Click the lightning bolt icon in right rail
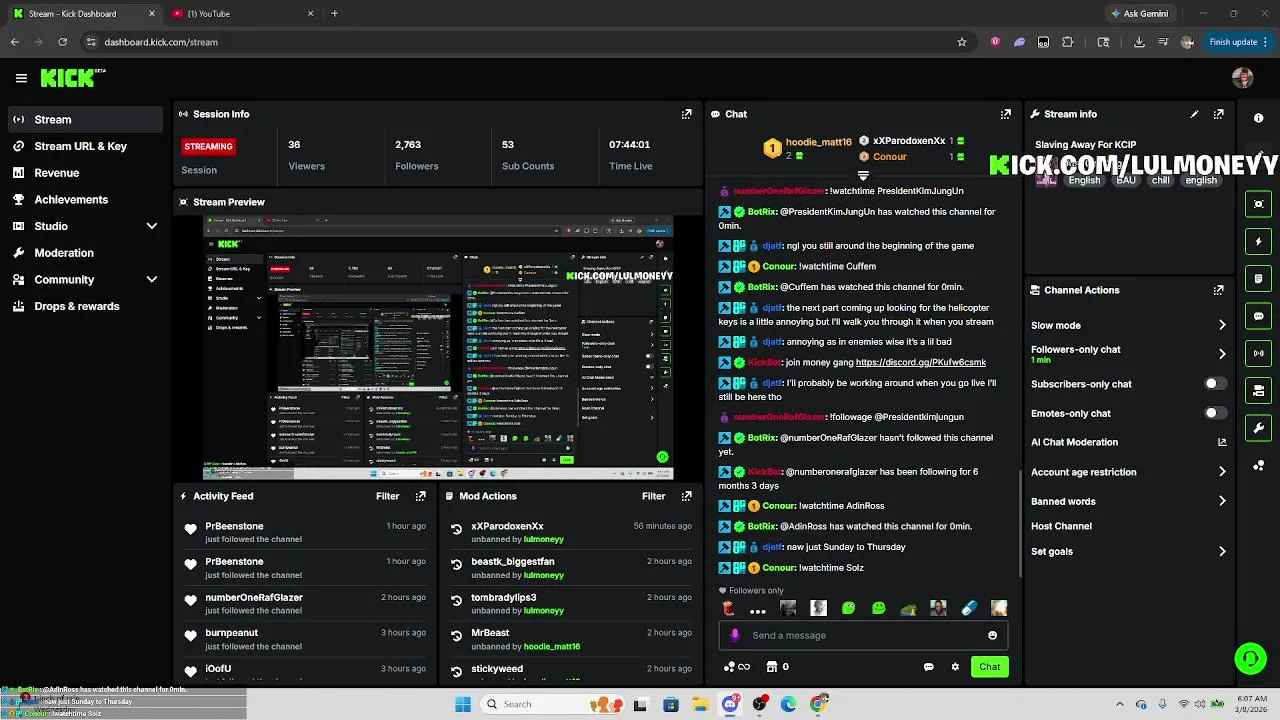Screen dimensions: 1280x720 click(1258, 241)
